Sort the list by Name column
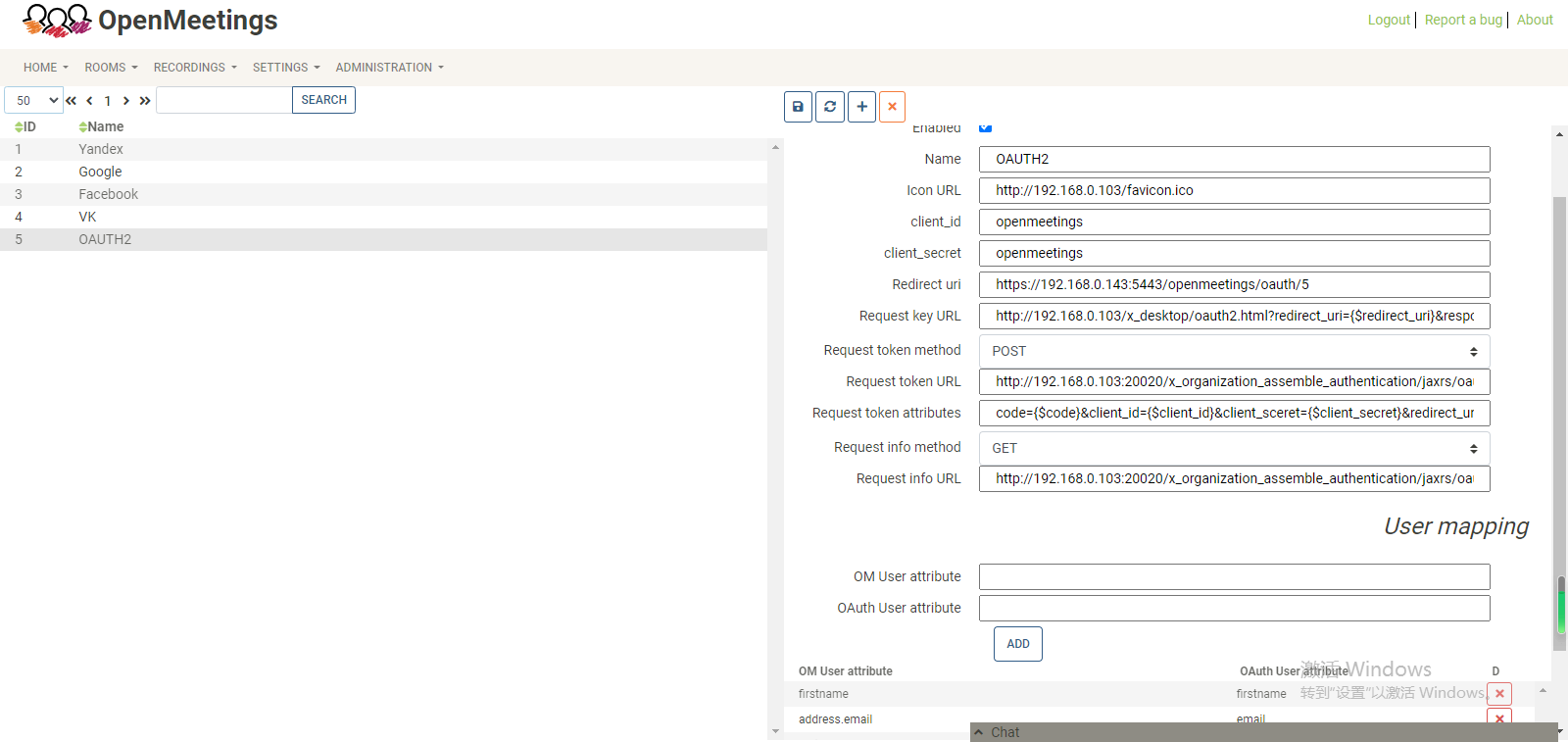This screenshot has width=1568, height=742. (101, 127)
